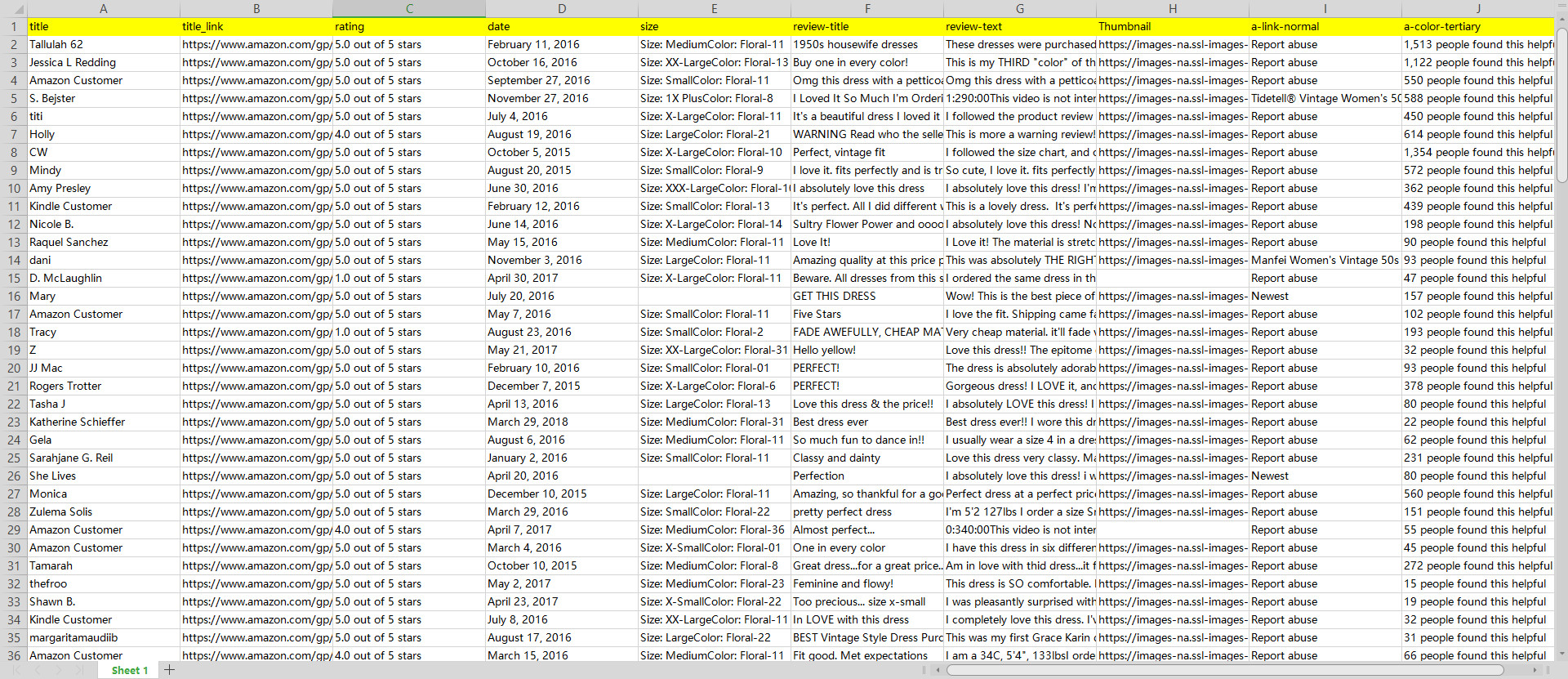The height and width of the screenshot is (679, 1568).
Task: Select column J header
Action: (1478, 8)
